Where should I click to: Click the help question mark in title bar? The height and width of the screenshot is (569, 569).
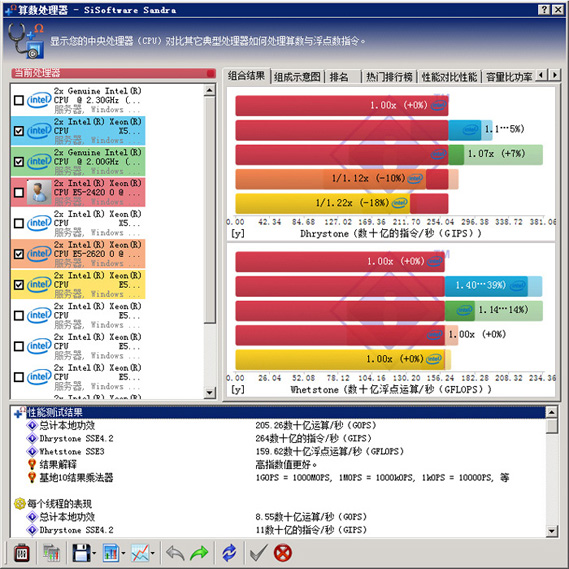(x=544, y=10)
